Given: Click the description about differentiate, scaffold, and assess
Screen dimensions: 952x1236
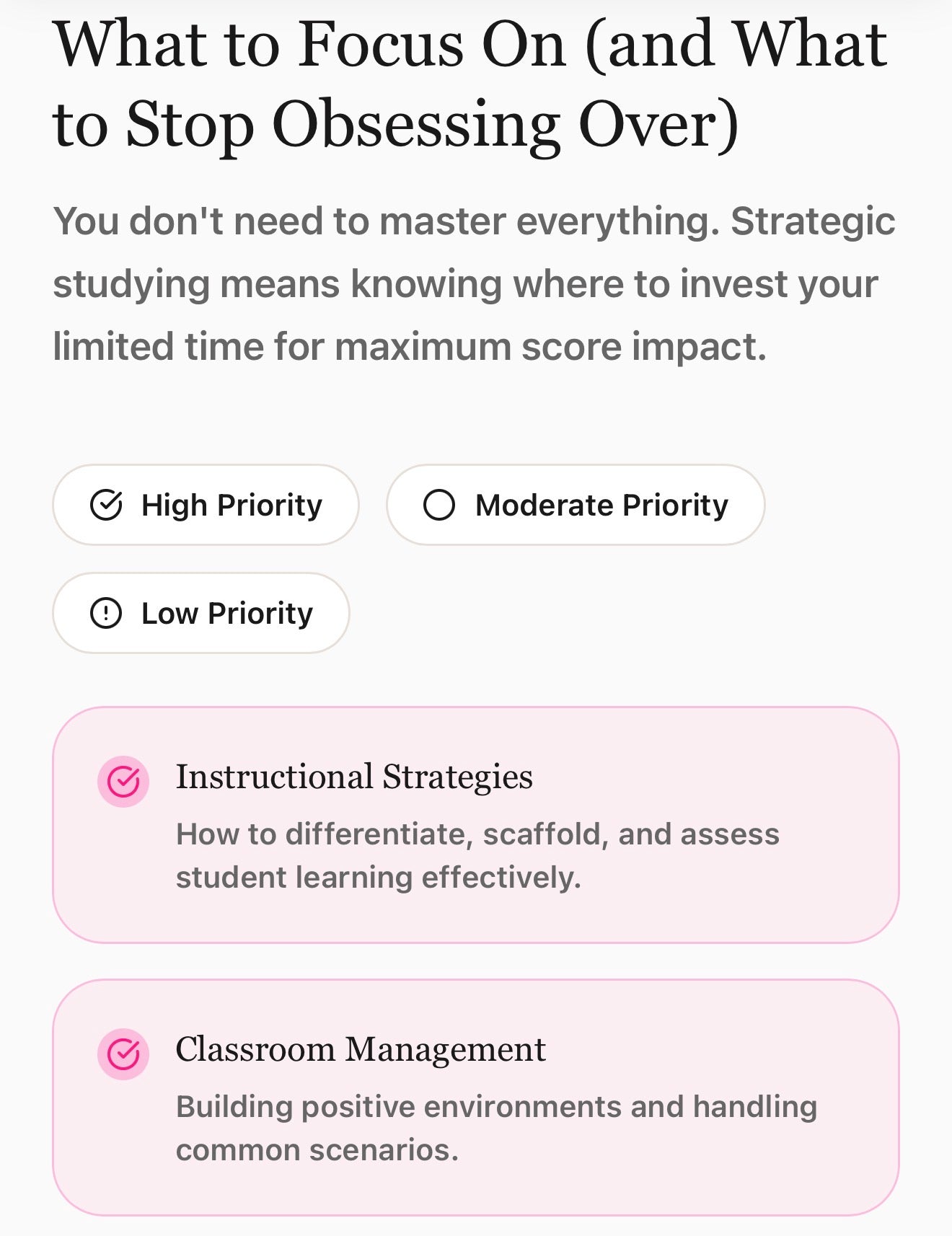Looking at the screenshot, I should point(477,834).
